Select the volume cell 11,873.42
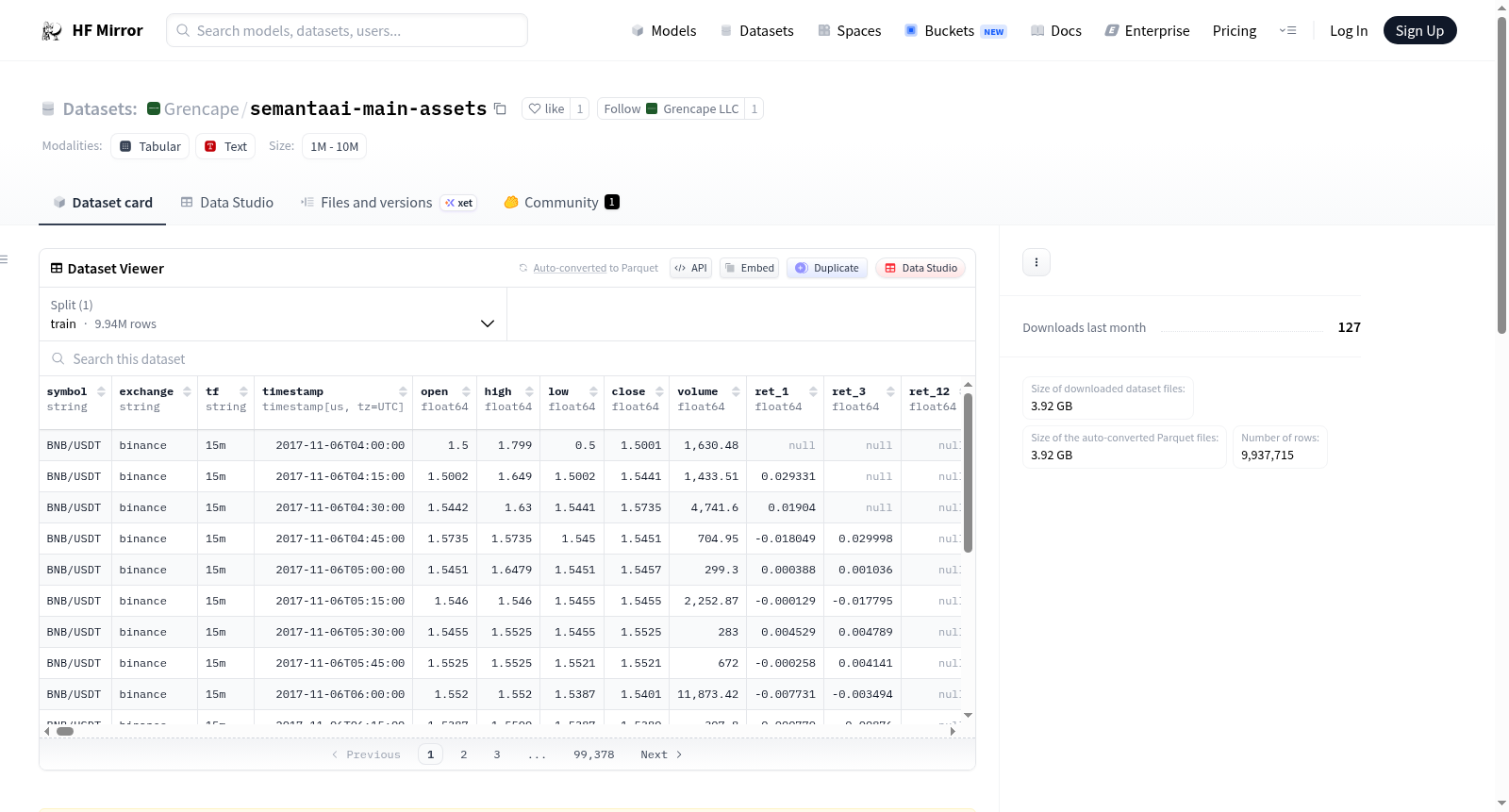The height and width of the screenshot is (812, 1509). pyautogui.click(x=707, y=694)
